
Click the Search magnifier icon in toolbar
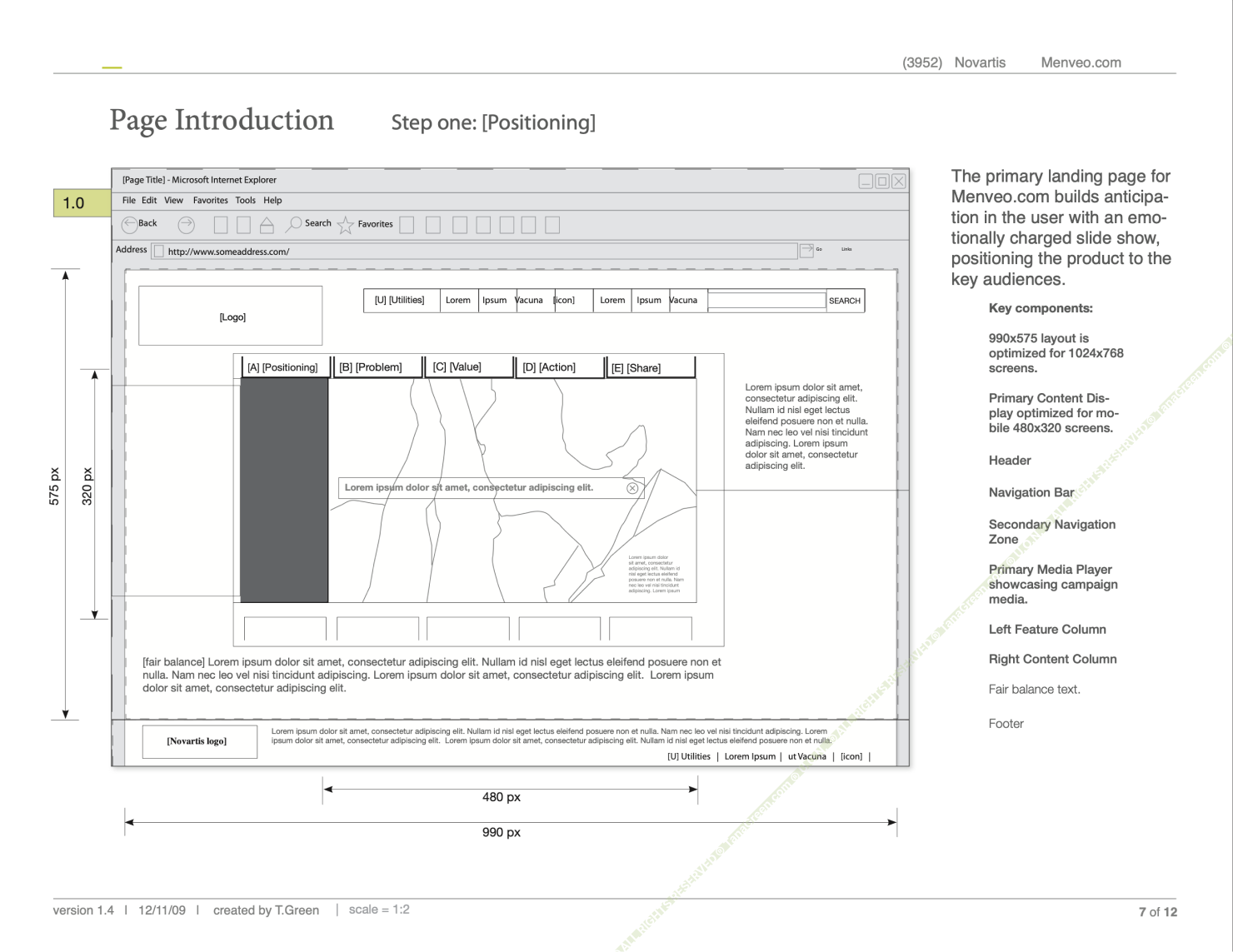pyautogui.click(x=294, y=224)
